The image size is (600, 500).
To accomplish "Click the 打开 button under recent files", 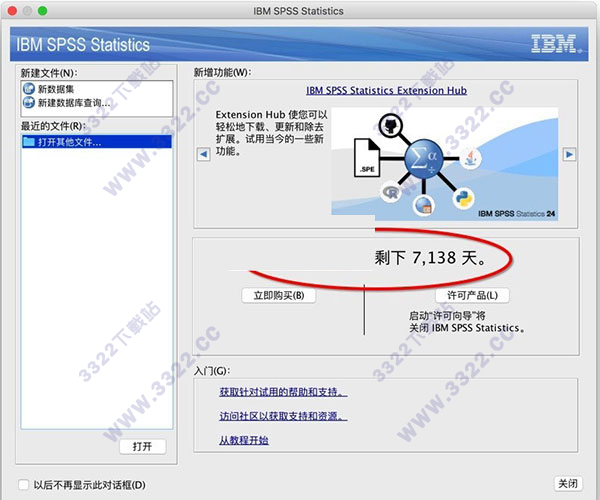I will [142, 446].
